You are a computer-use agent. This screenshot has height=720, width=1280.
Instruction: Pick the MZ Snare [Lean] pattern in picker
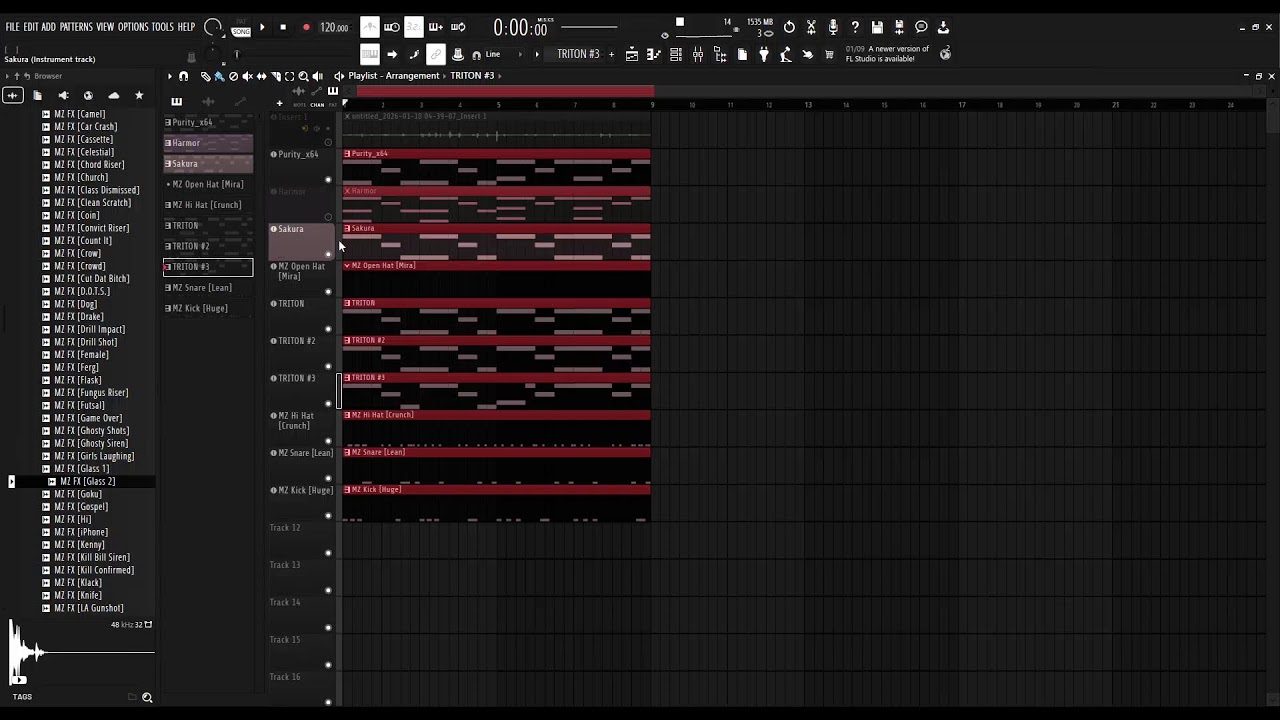(x=208, y=288)
